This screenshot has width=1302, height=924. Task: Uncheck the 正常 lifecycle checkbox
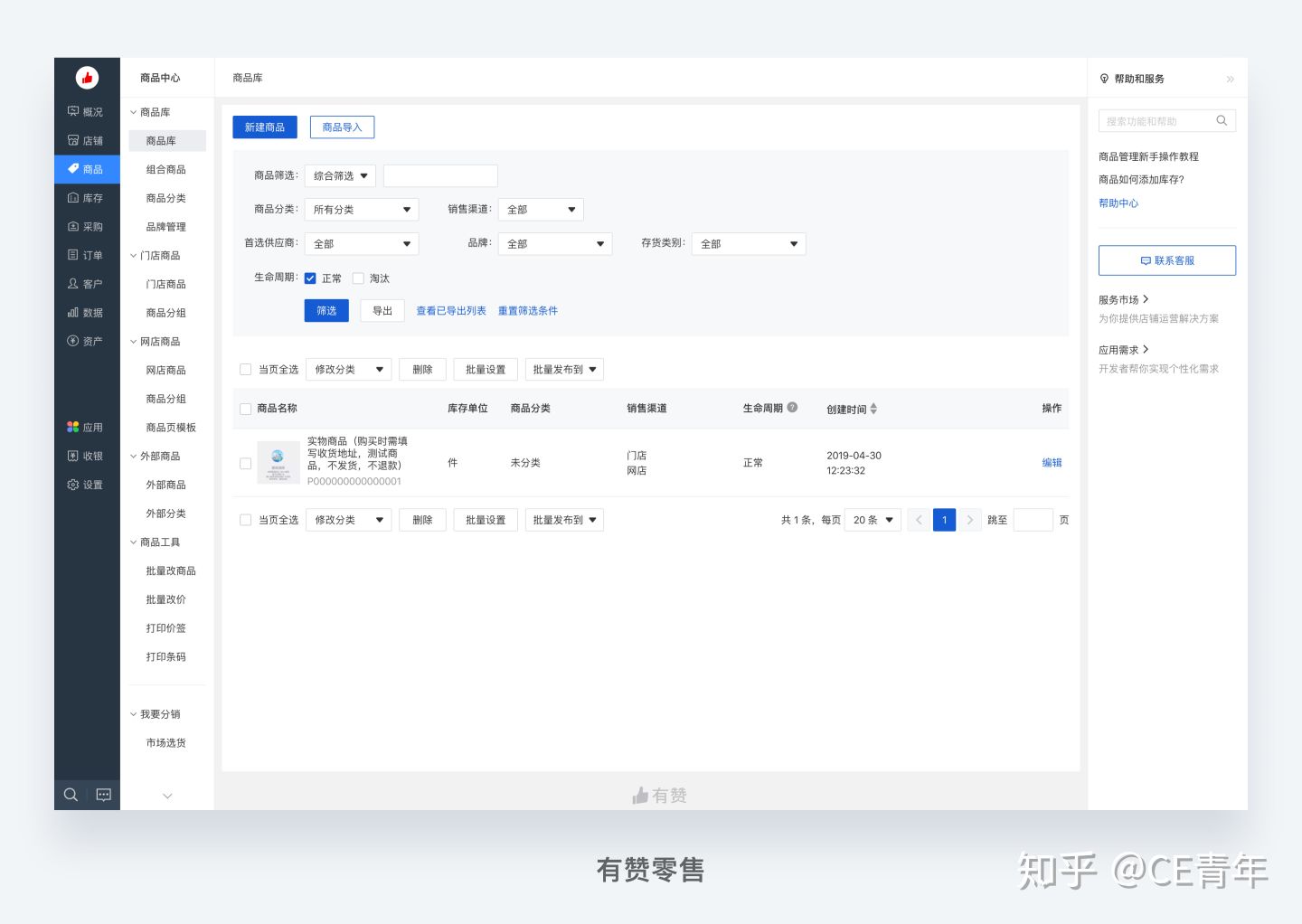point(311,278)
